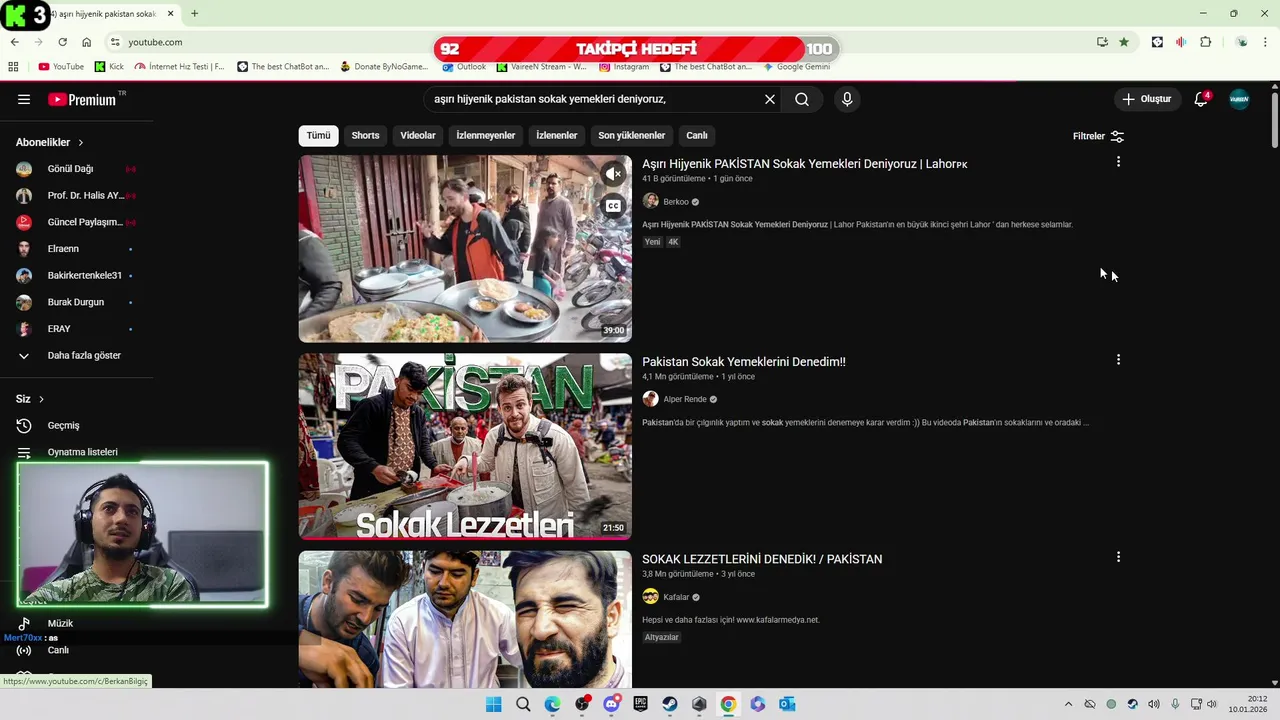The width and height of the screenshot is (1280, 720).
Task: Open more options for Alper Rende video
Action: (x=1118, y=360)
